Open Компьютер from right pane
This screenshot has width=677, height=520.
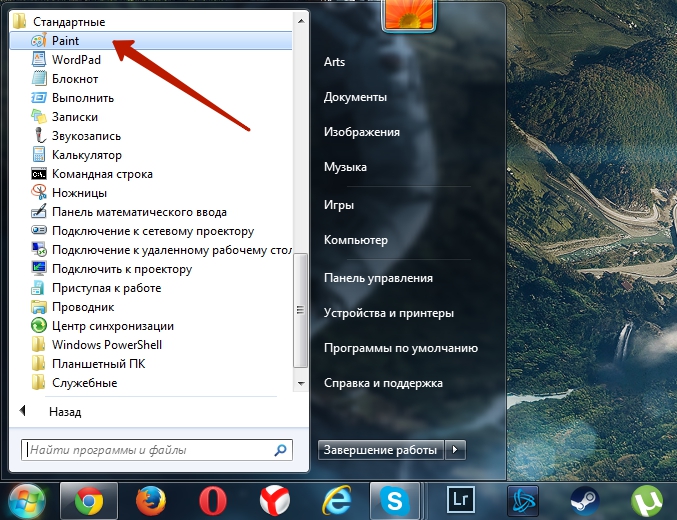click(356, 240)
